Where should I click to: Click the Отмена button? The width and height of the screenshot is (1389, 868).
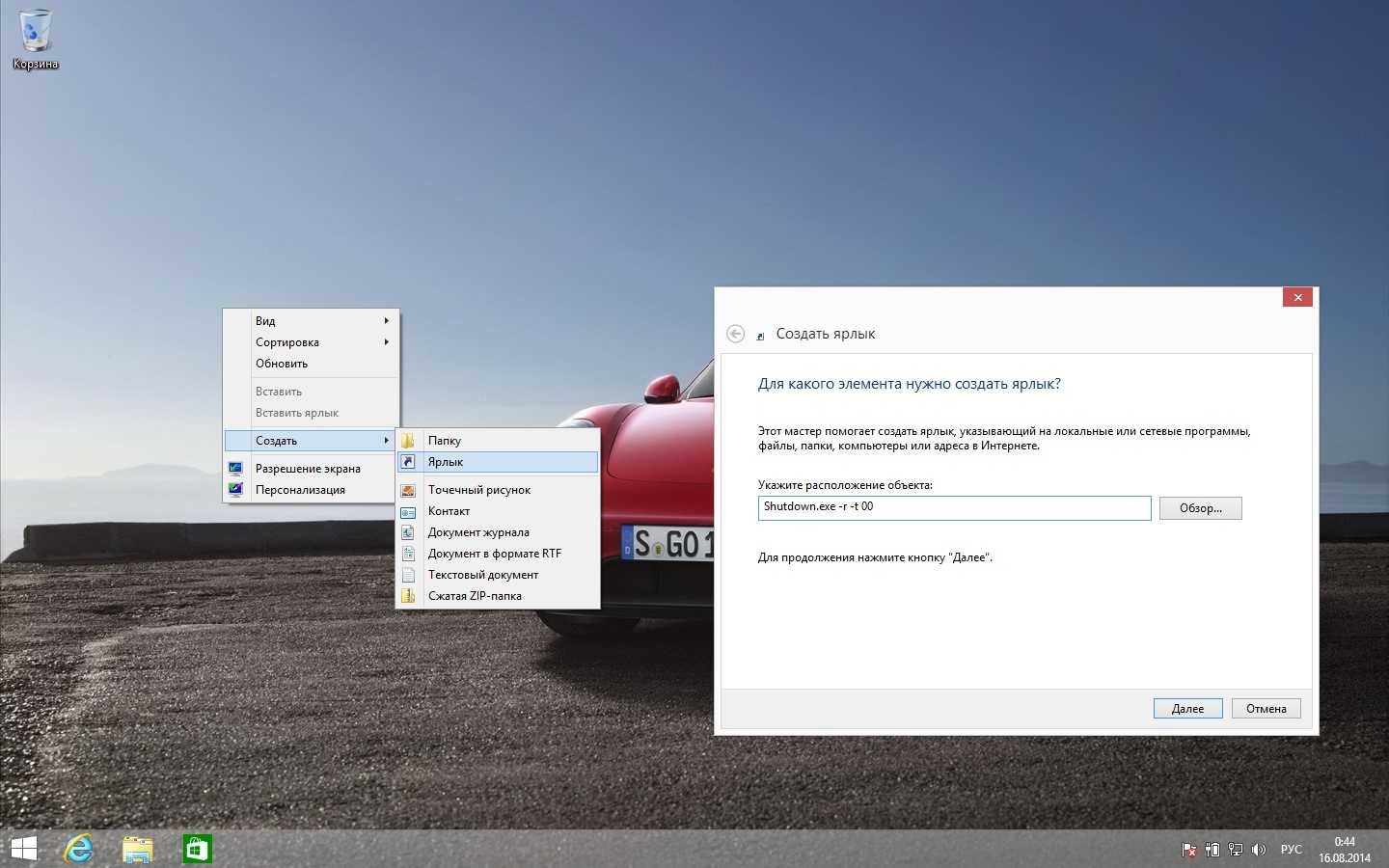1266,709
